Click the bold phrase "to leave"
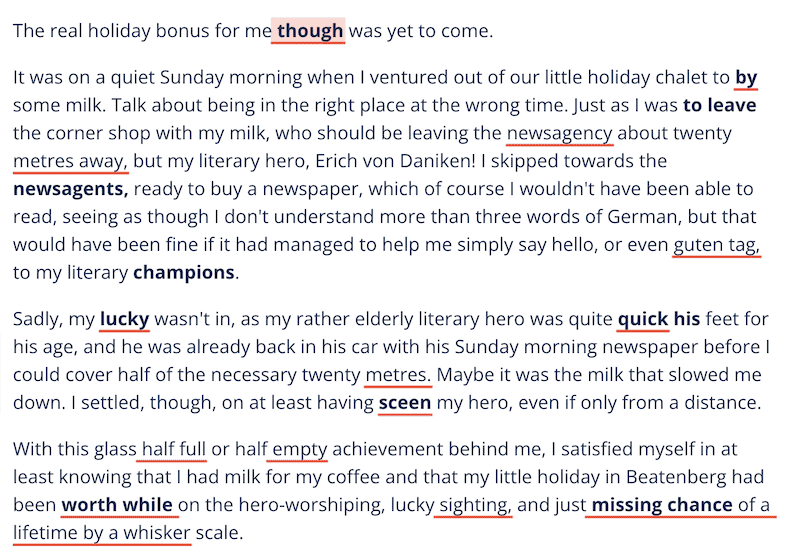800x560 pixels. click(x=719, y=105)
